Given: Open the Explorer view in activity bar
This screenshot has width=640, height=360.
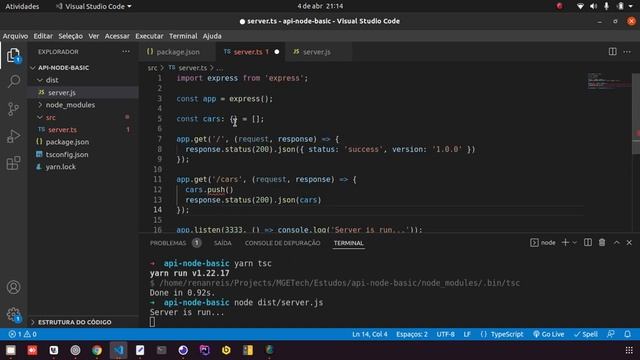Looking at the screenshot, I should coord(13,55).
